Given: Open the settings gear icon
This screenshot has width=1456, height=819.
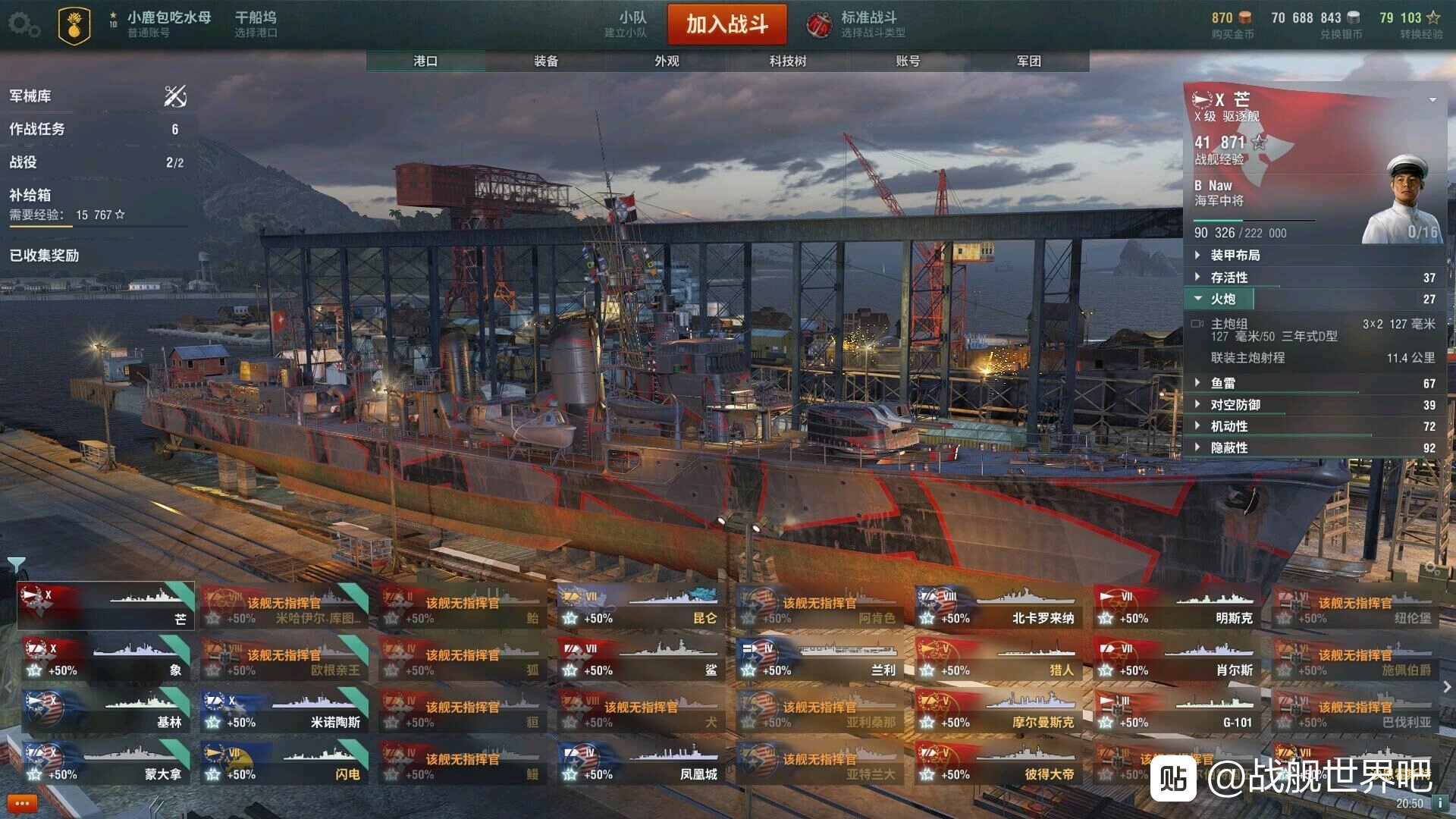Looking at the screenshot, I should (x=24, y=24).
